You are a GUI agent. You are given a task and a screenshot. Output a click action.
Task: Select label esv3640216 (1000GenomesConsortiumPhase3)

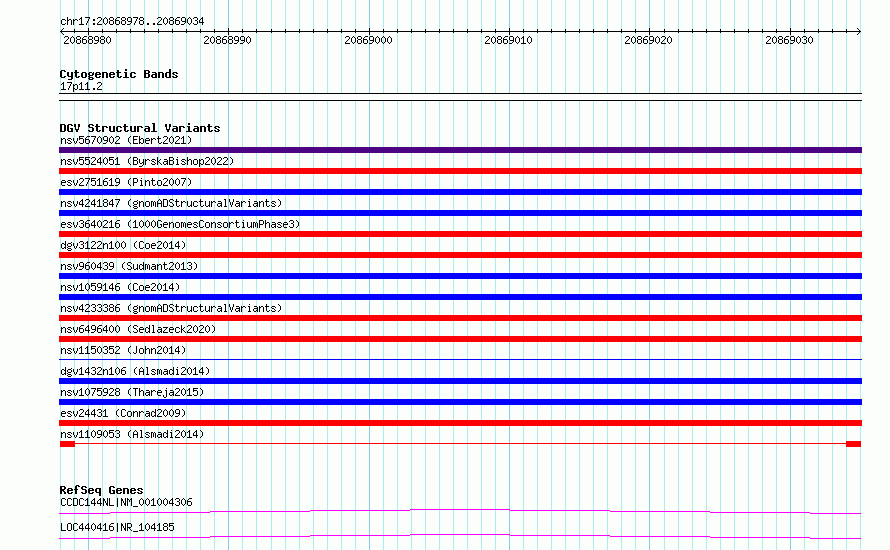(x=180, y=224)
